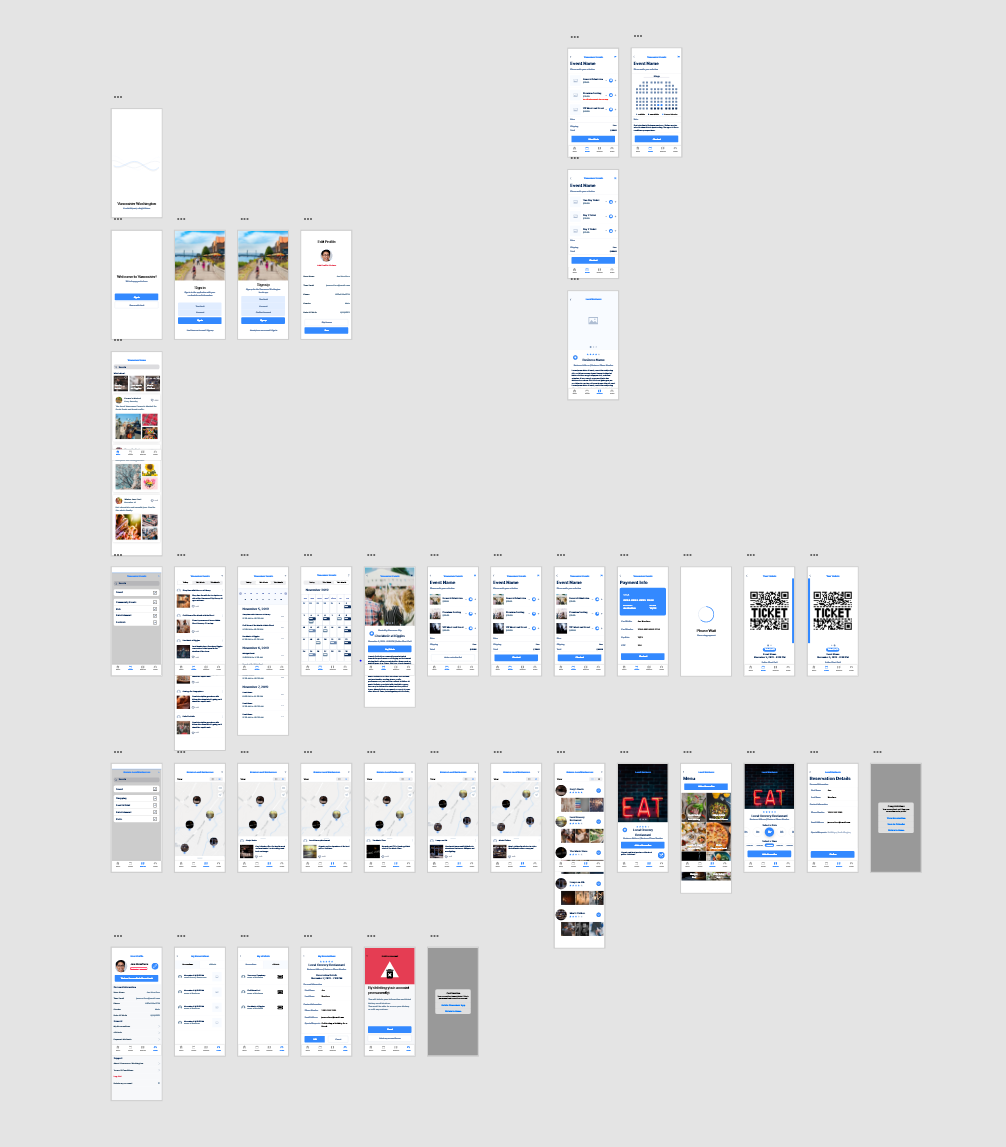Click the "Payment Info" heading

point(634,582)
